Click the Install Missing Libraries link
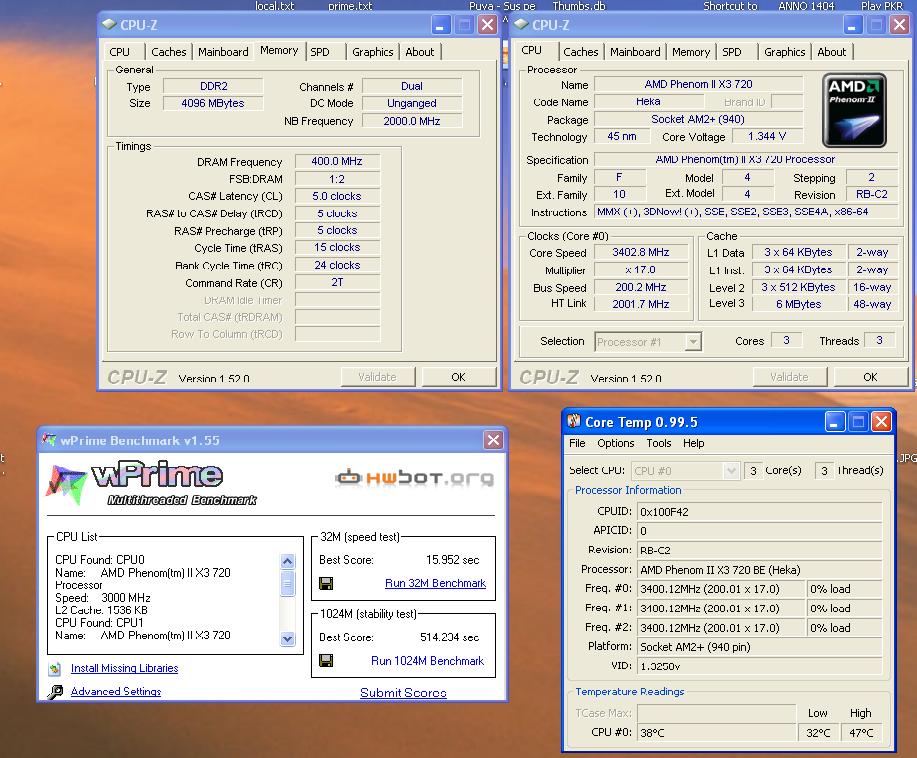This screenshot has width=917, height=758. click(125, 668)
